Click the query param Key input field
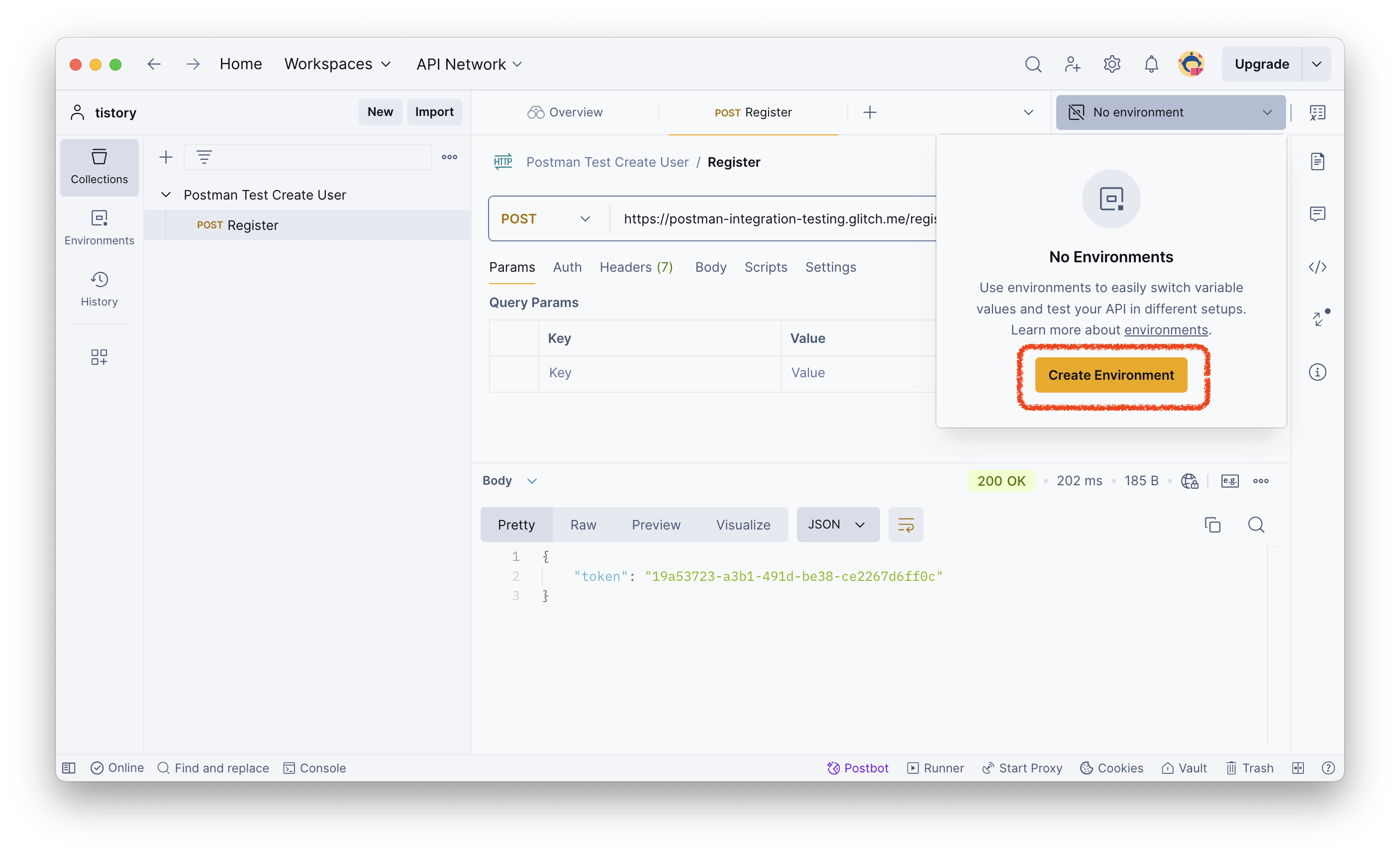This screenshot has width=1400, height=855. point(659,373)
